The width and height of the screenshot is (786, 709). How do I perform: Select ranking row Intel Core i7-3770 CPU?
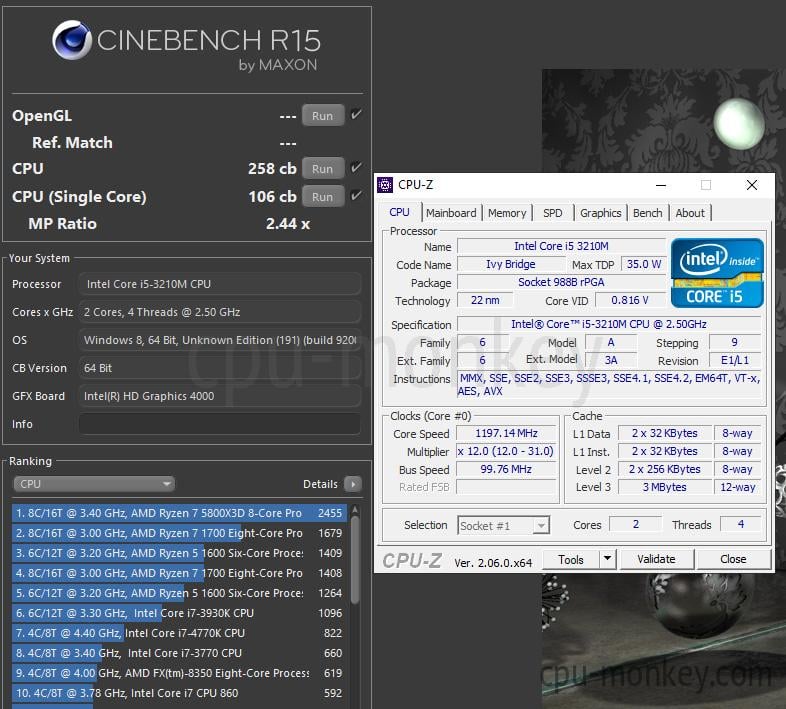179,653
